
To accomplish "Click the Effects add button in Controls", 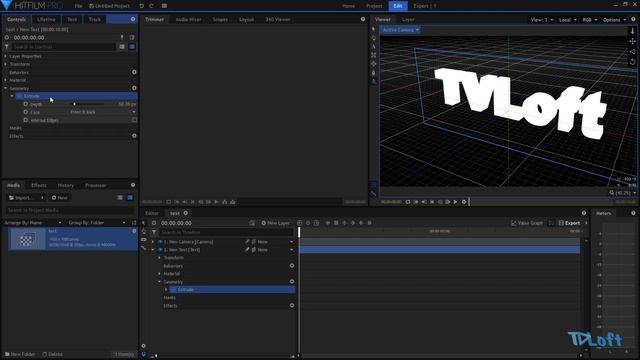I will (134, 136).
